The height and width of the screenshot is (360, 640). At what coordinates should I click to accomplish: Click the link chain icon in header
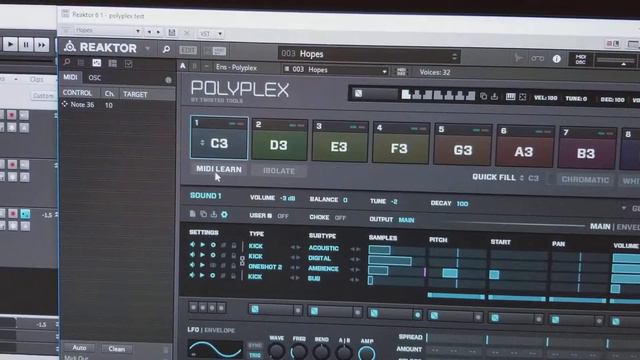pos(537,58)
